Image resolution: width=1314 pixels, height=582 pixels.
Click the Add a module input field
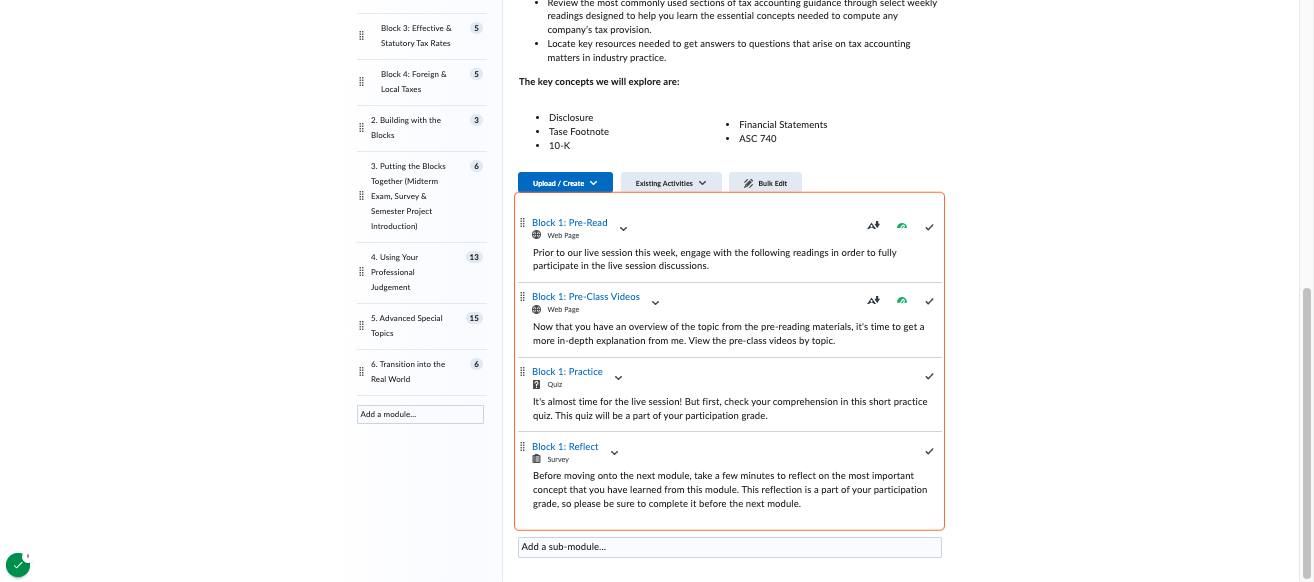click(x=420, y=414)
